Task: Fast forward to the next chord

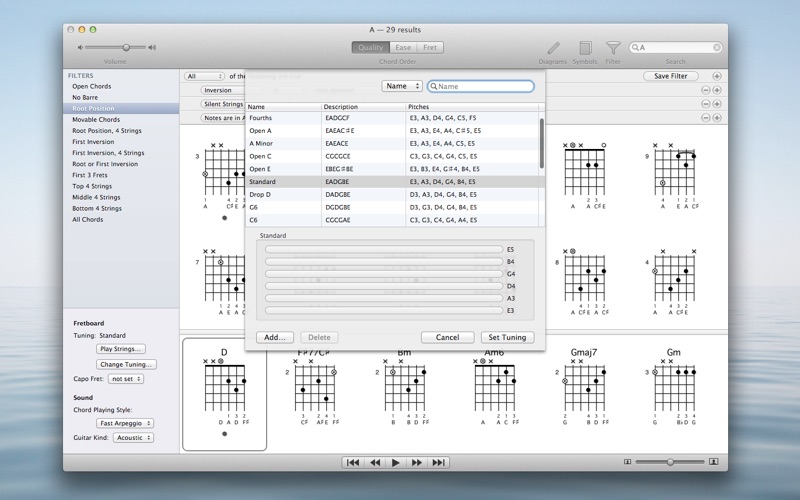Action: click(417, 462)
